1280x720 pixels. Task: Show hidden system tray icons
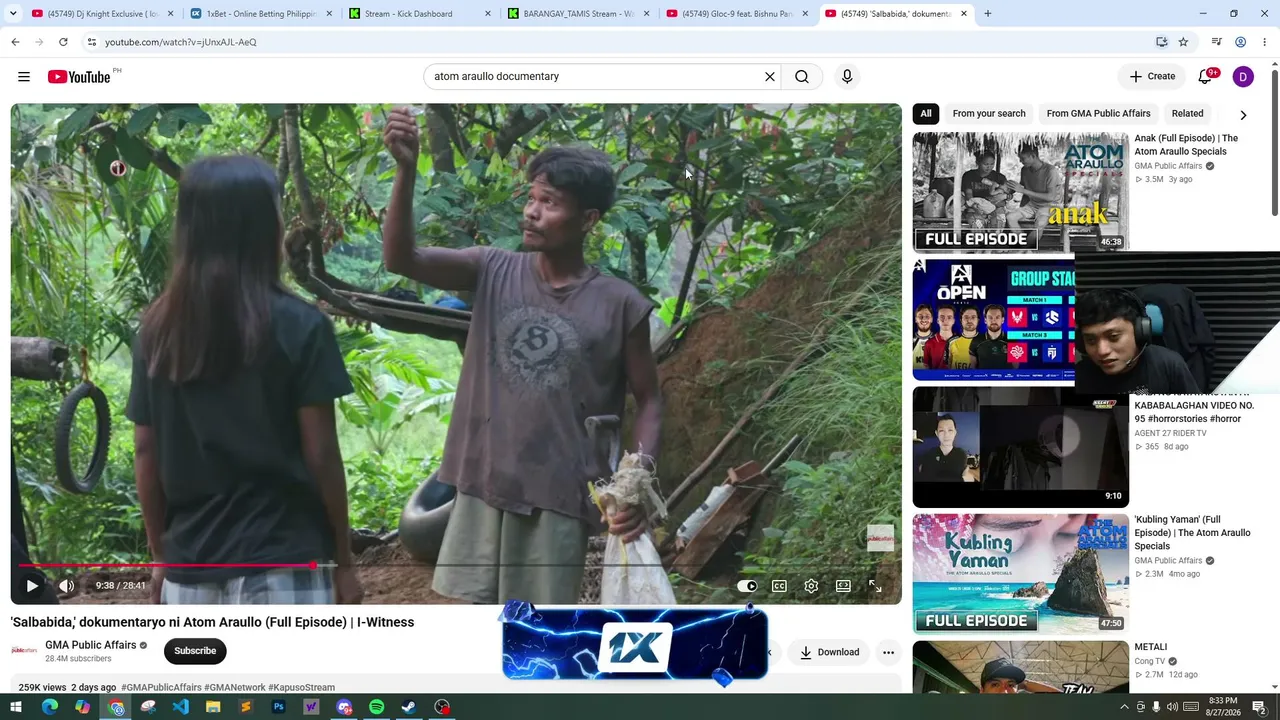pos(1124,708)
